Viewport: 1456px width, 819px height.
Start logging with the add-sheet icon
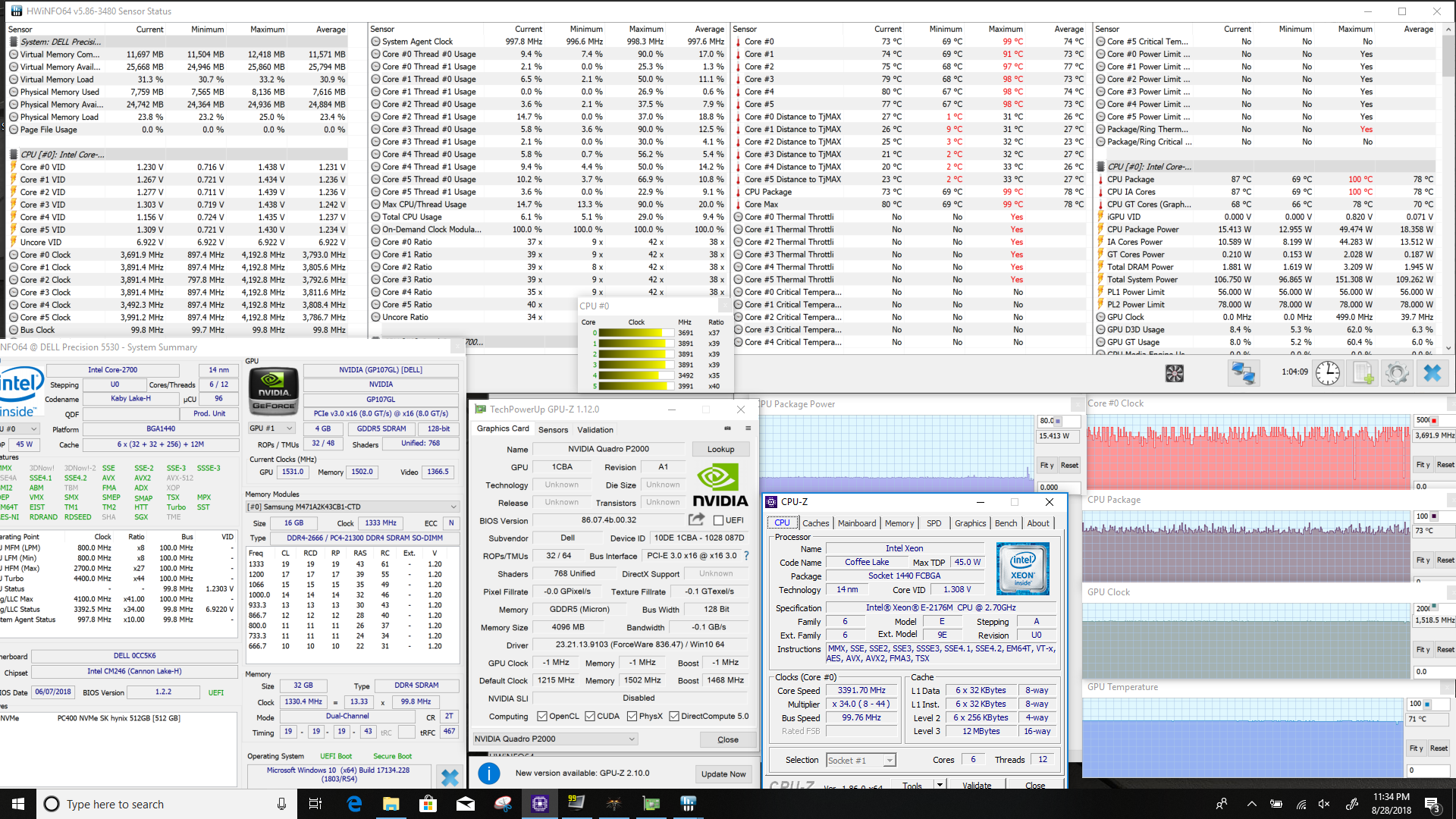tap(1363, 373)
